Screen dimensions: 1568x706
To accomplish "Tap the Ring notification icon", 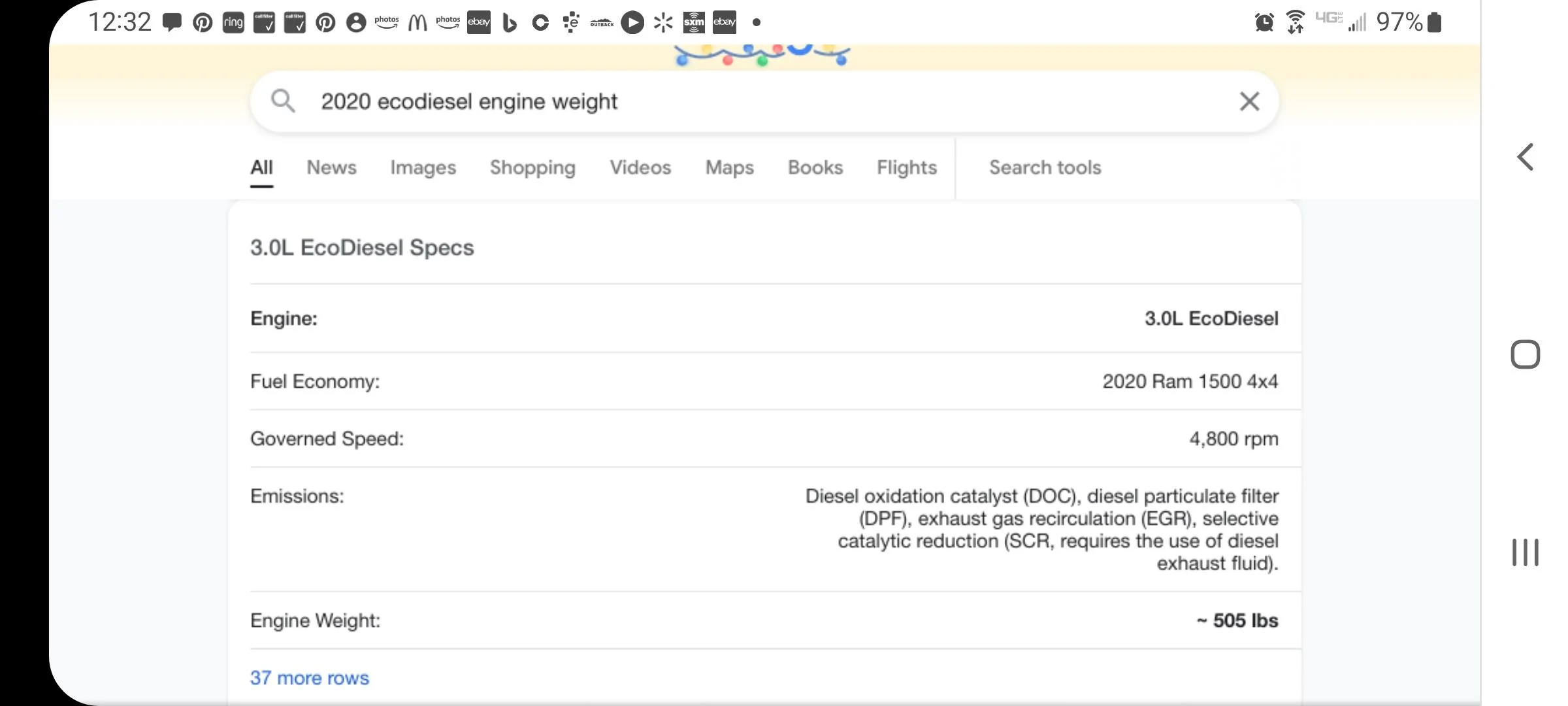I will tap(233, 23).
